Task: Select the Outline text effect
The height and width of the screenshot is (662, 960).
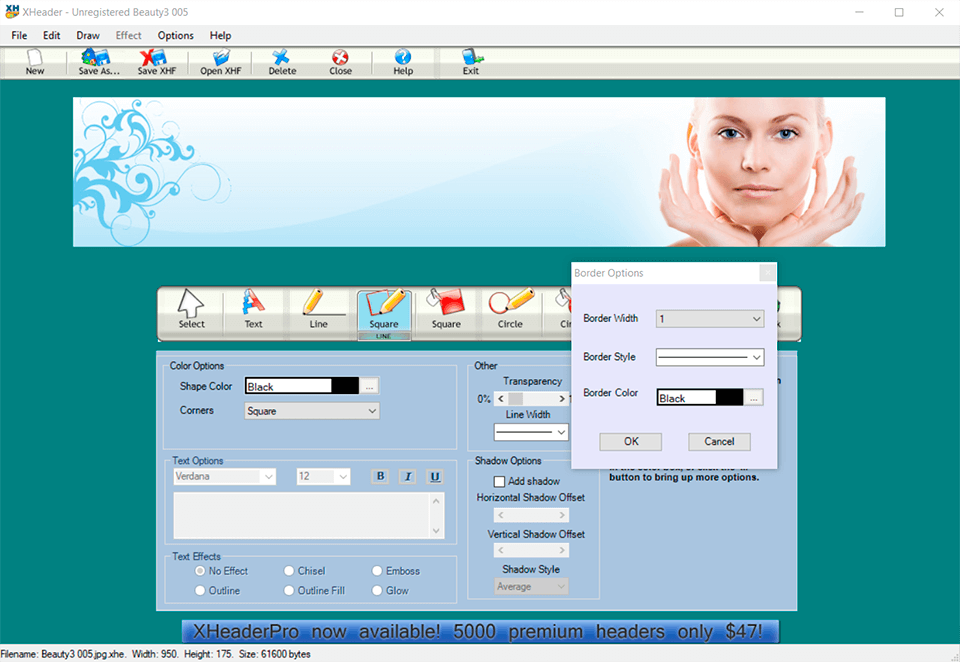Action: pyautogui.click(x=200, y=590)
